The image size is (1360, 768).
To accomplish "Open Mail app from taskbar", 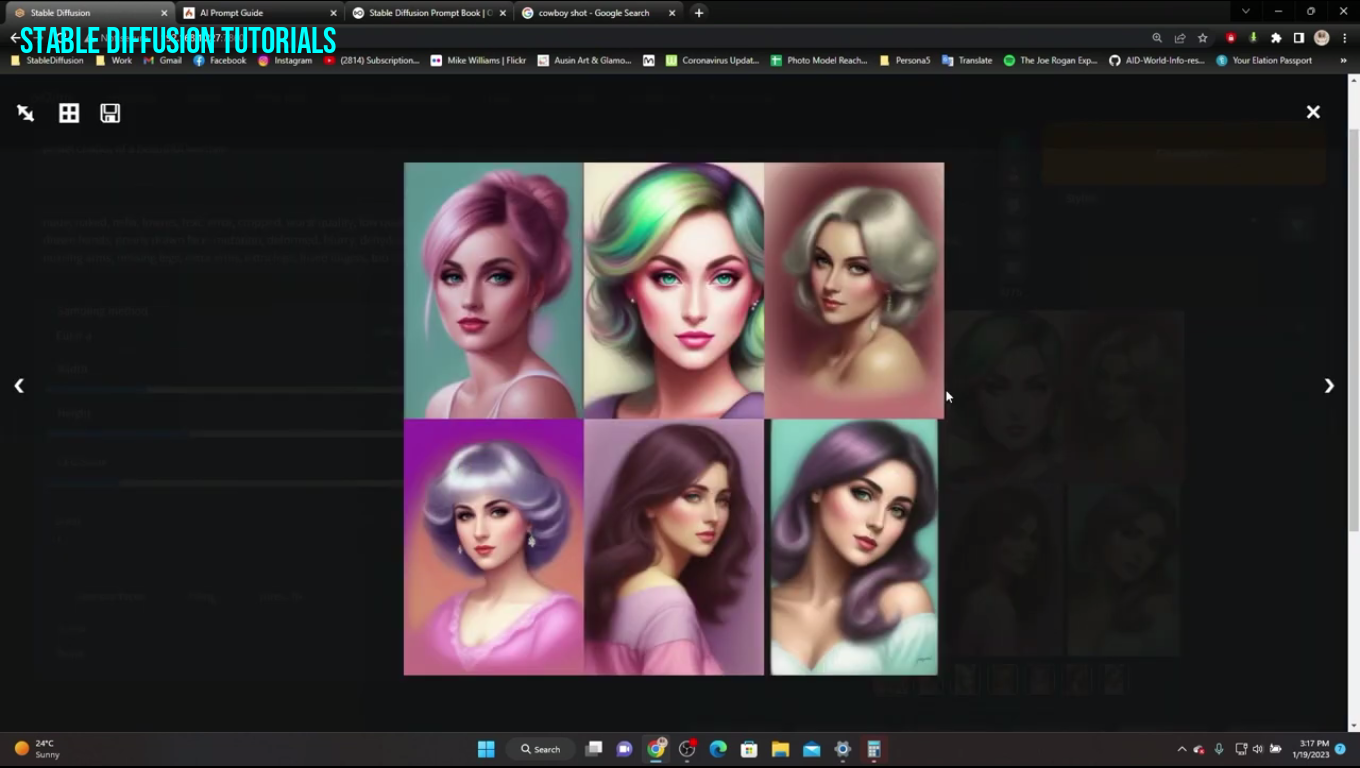I will click(811, 749).
